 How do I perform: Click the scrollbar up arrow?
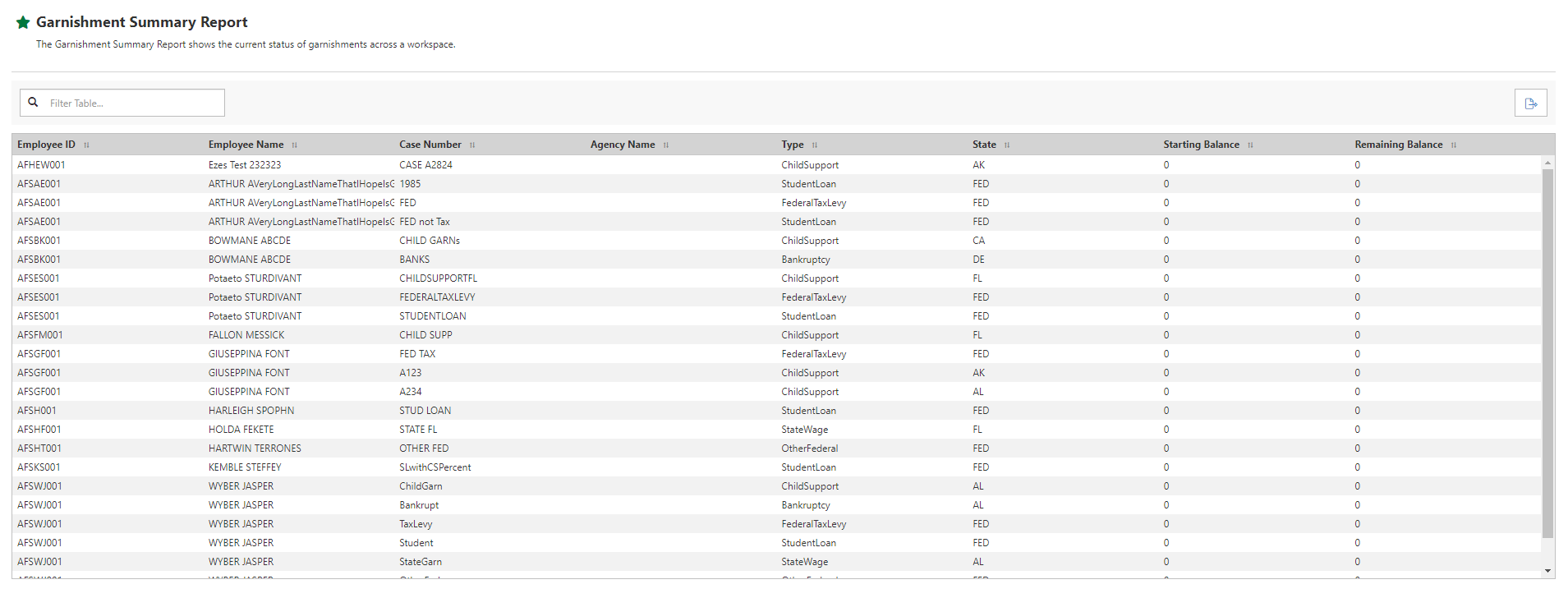[x=1548, y=163]
